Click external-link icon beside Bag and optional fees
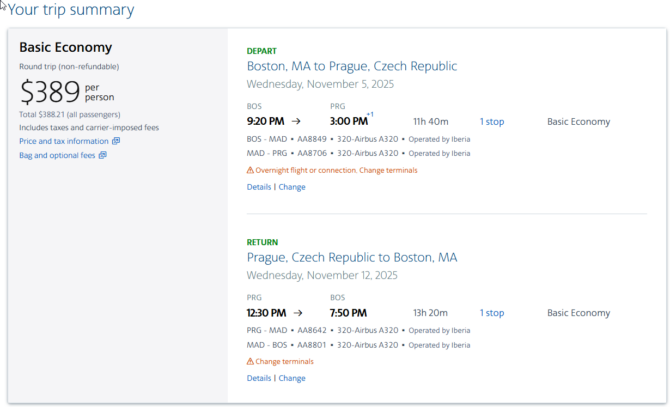Viewport: 670px width, 407px height. pos(103,155)
